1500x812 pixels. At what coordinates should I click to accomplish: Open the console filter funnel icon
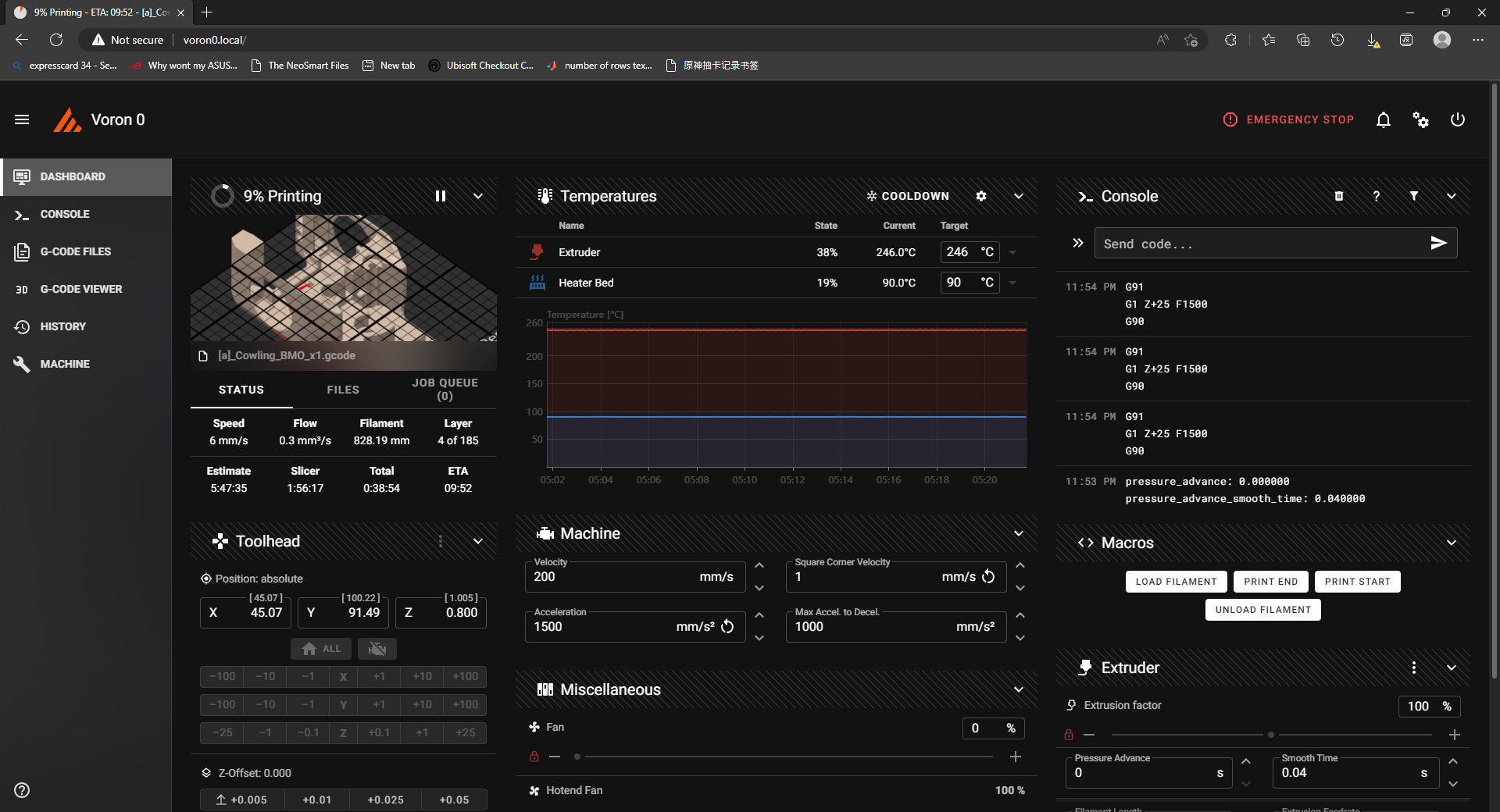tap(1414, 196)
